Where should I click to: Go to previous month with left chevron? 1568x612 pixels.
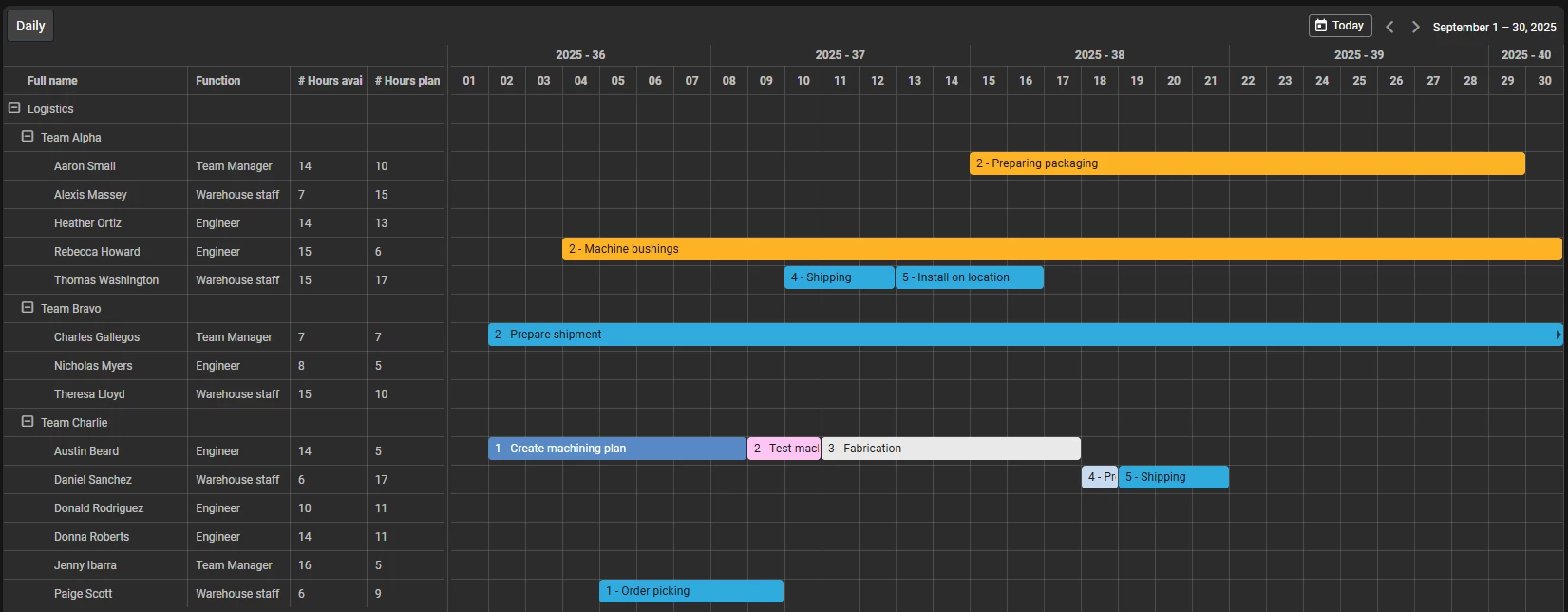1389,27
